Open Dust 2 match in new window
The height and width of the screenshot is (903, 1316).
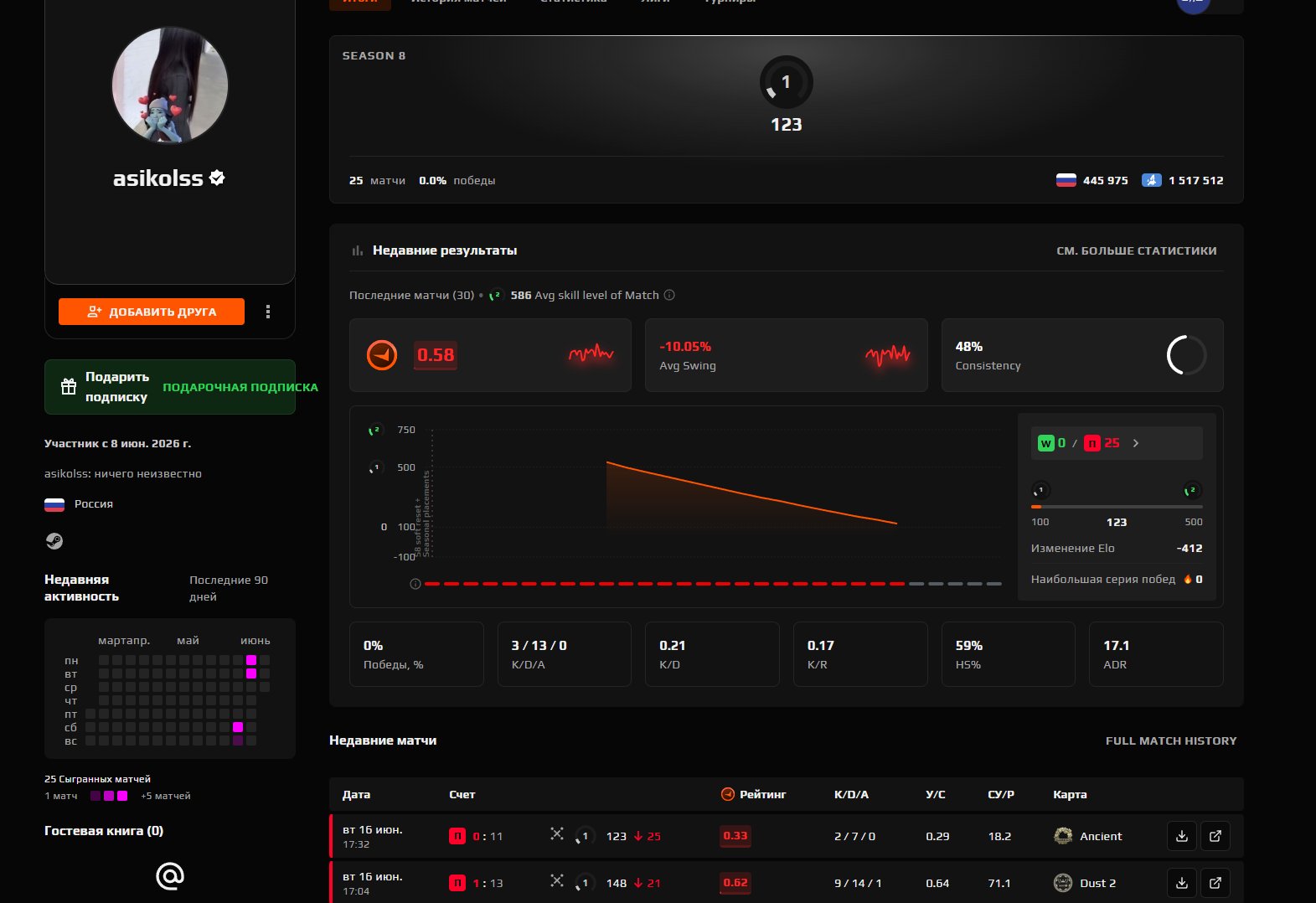click(1215, 883)
